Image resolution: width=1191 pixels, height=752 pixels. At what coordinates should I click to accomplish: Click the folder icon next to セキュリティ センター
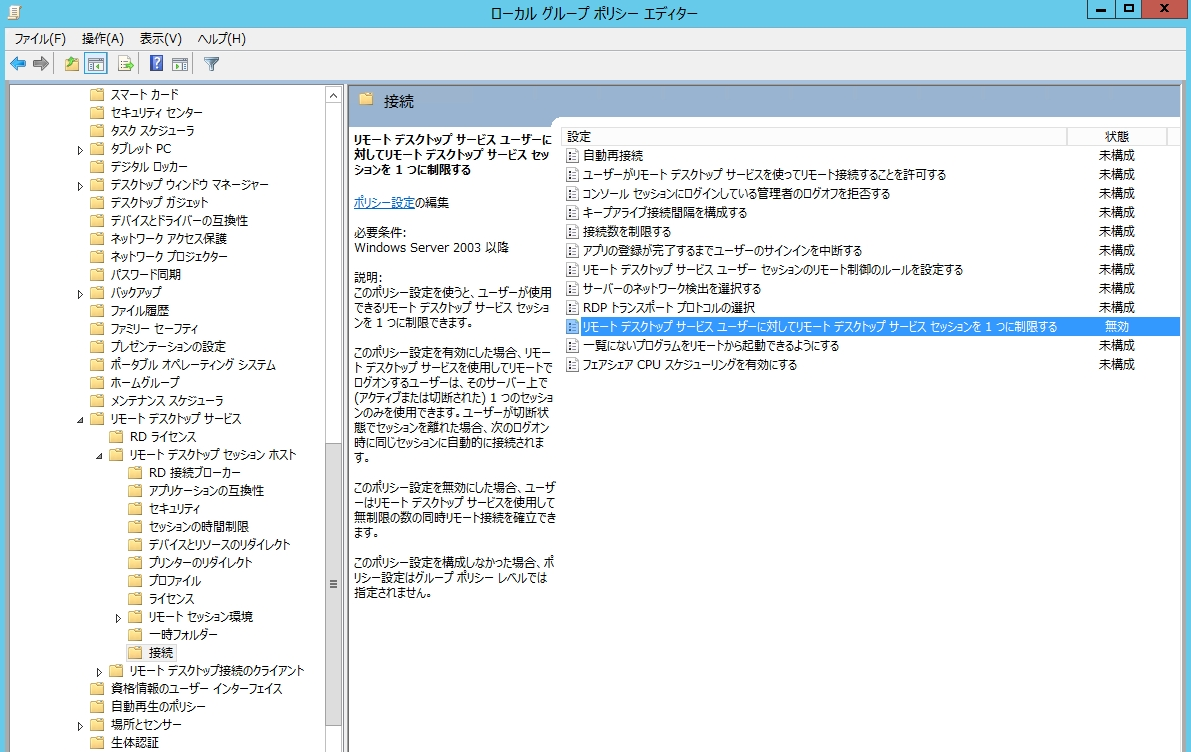coord(96,112)
